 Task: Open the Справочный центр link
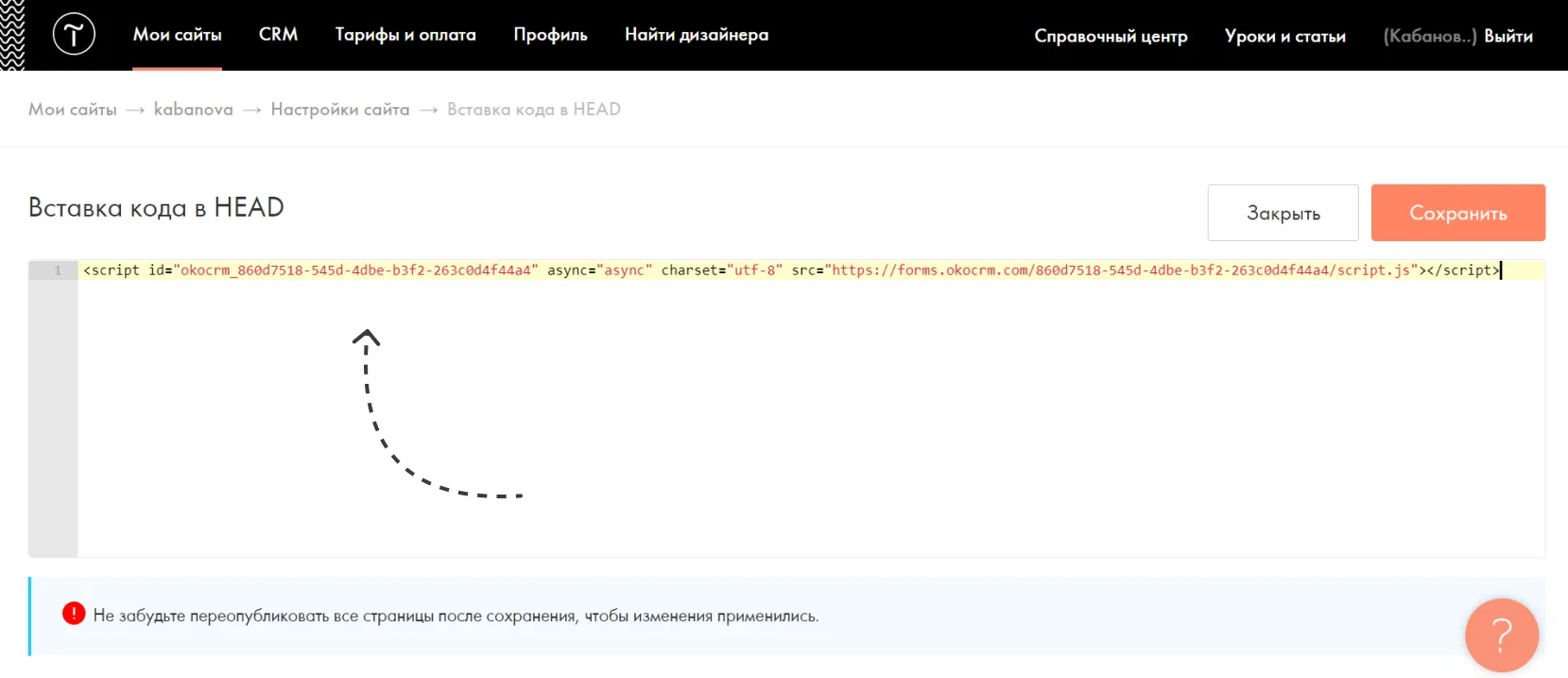[1111, 36]
